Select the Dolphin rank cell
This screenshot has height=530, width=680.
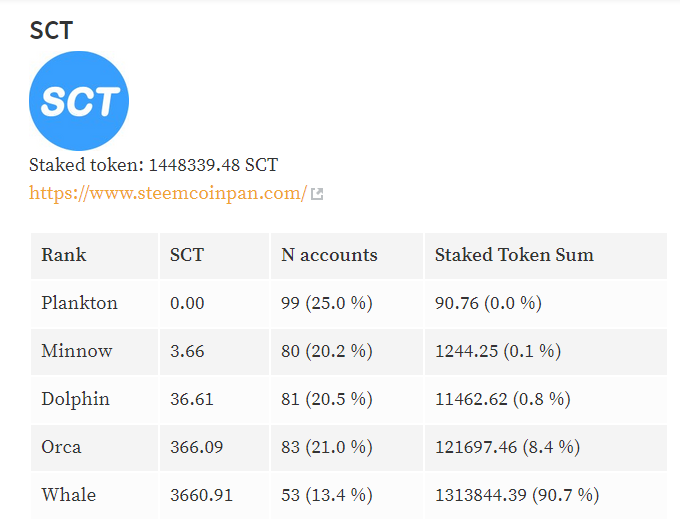tap(94, 400)
